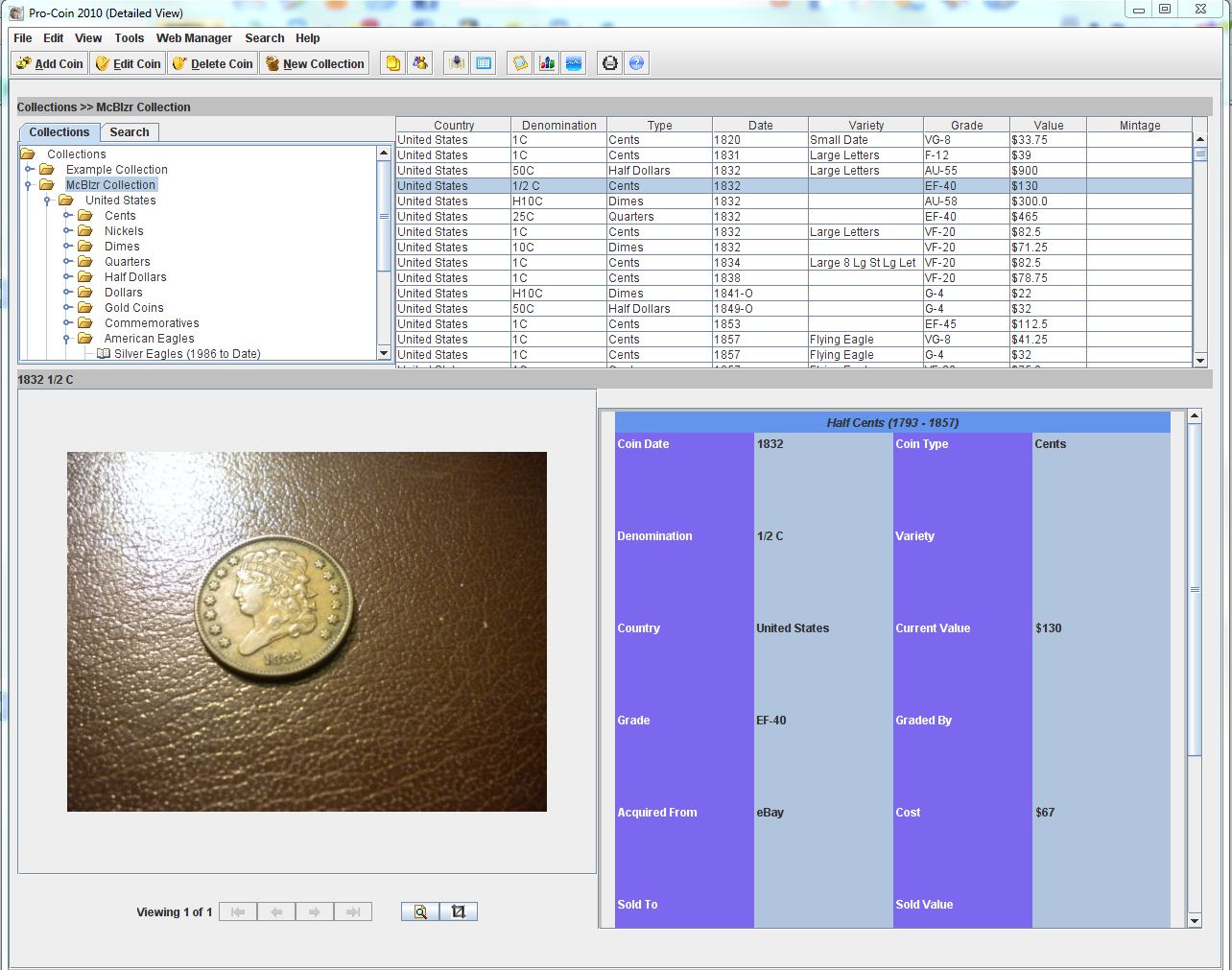The height and width of the screenshot is (970, 1232).
Task: Click the coin list vertical scrollbar down arrow
Action: click(x=1200, y=360)
